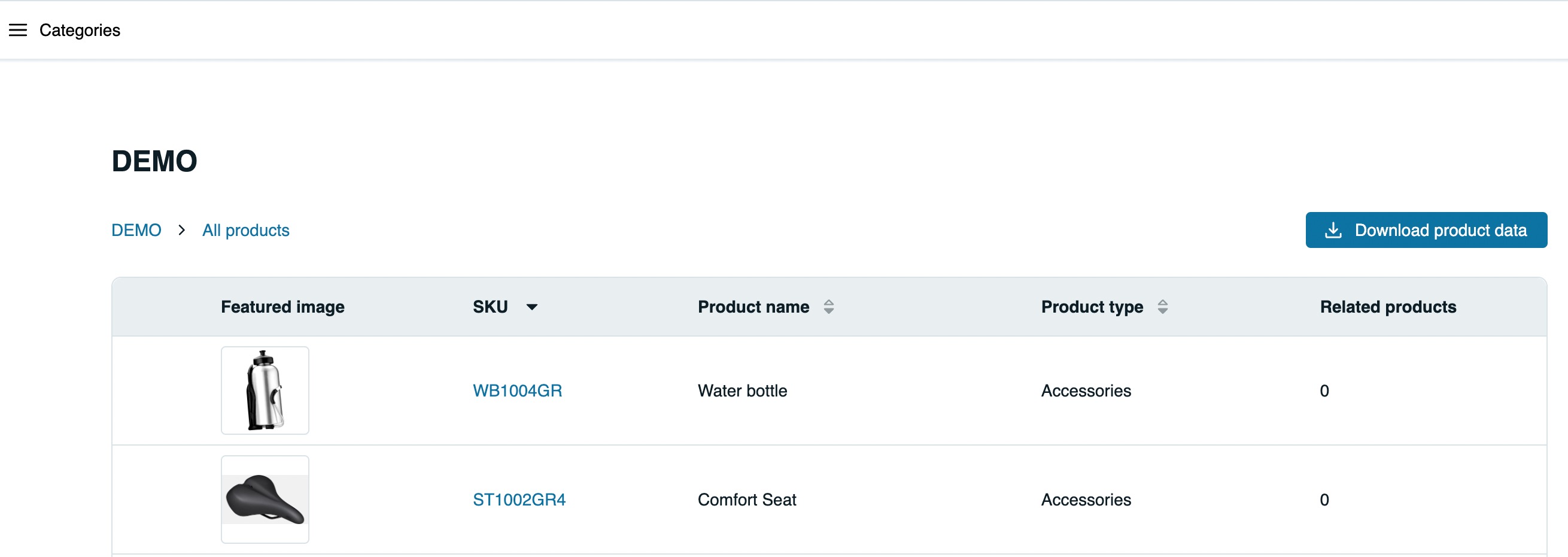Viewport: 1568px width, 557px height.
Task: Click the Related products column header
Action: click(1388, 307)
